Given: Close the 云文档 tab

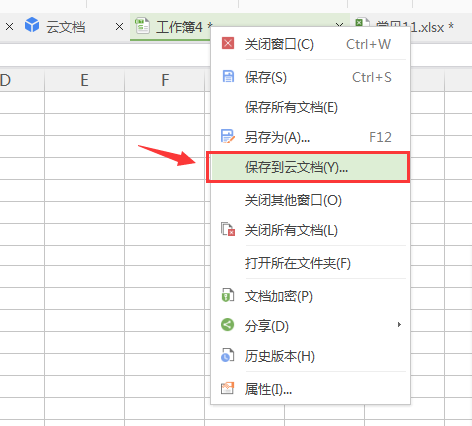Looking at the screenshot, I should [119, 27].
